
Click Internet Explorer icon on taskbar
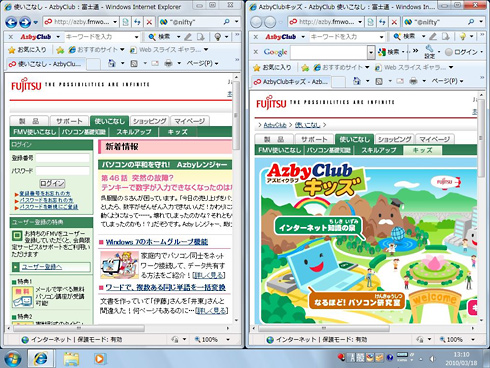41,359
